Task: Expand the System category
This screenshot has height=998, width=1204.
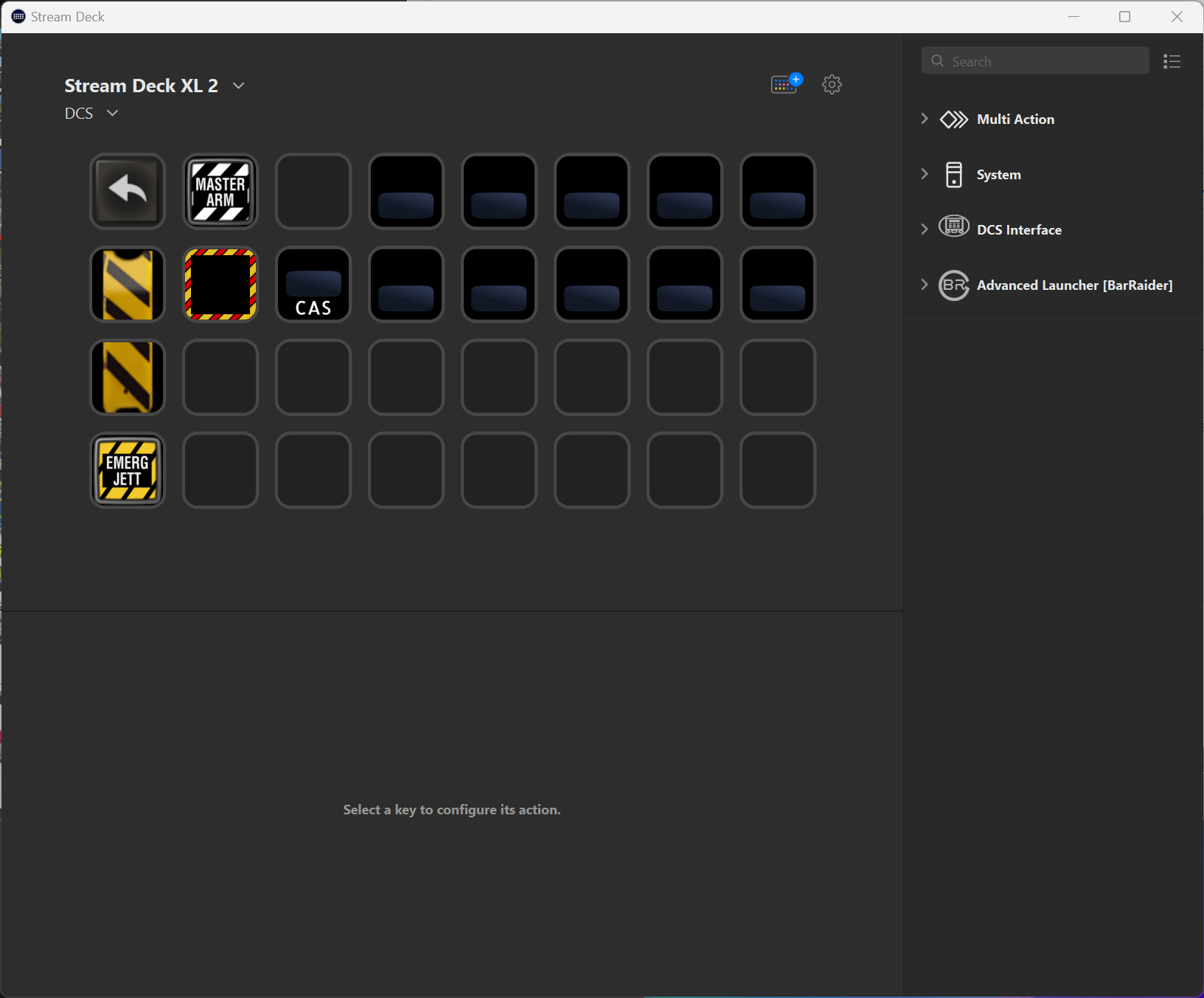Action: [x=925, y=174]
